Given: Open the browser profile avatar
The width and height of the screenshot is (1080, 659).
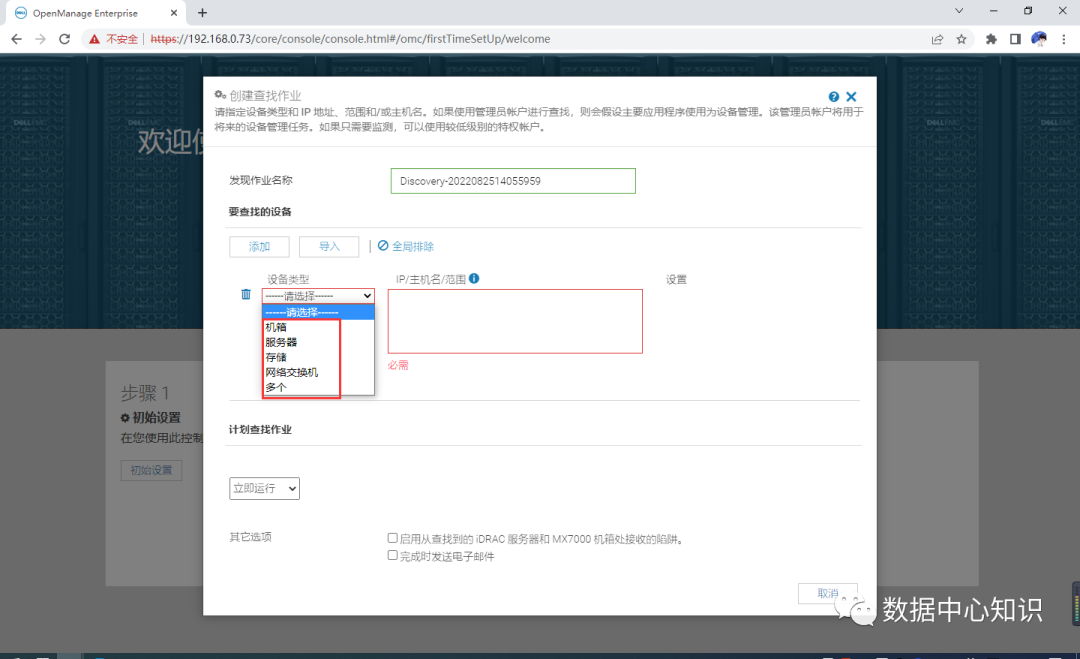Looking at the screenshot, I should [x=1039, y=39].
